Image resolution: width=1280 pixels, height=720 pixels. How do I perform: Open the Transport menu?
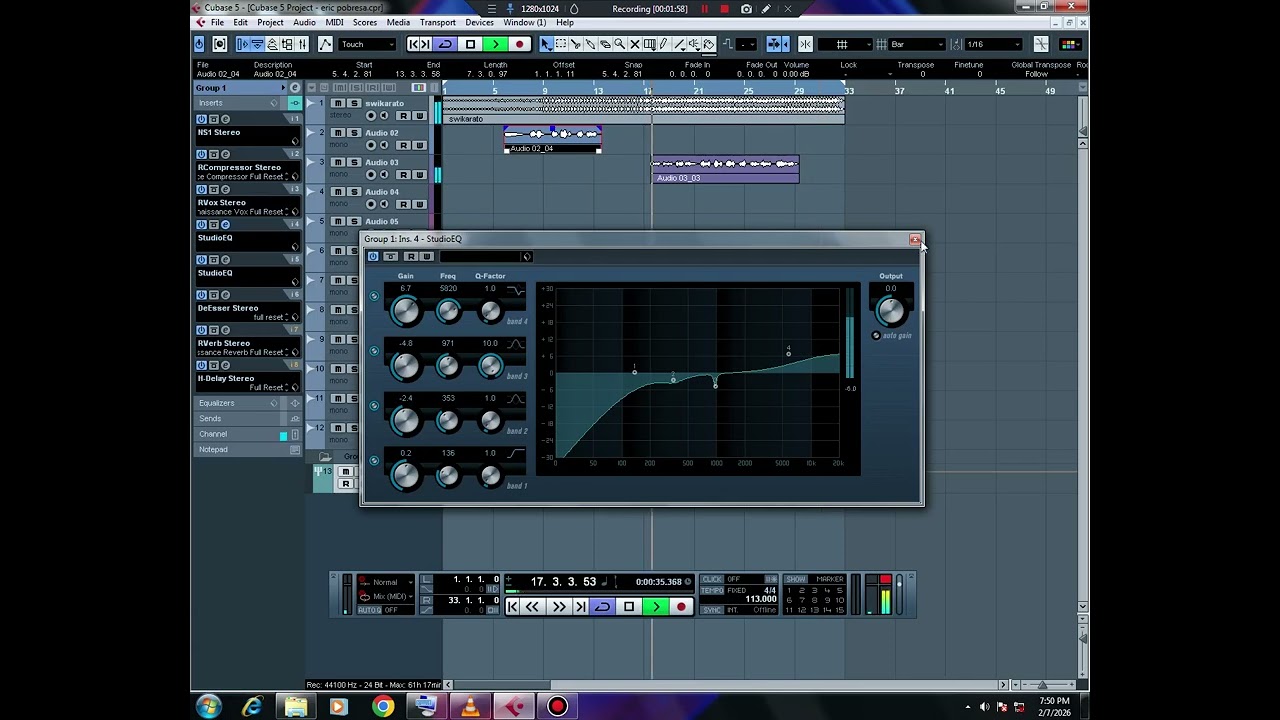[x=438, y=22]
